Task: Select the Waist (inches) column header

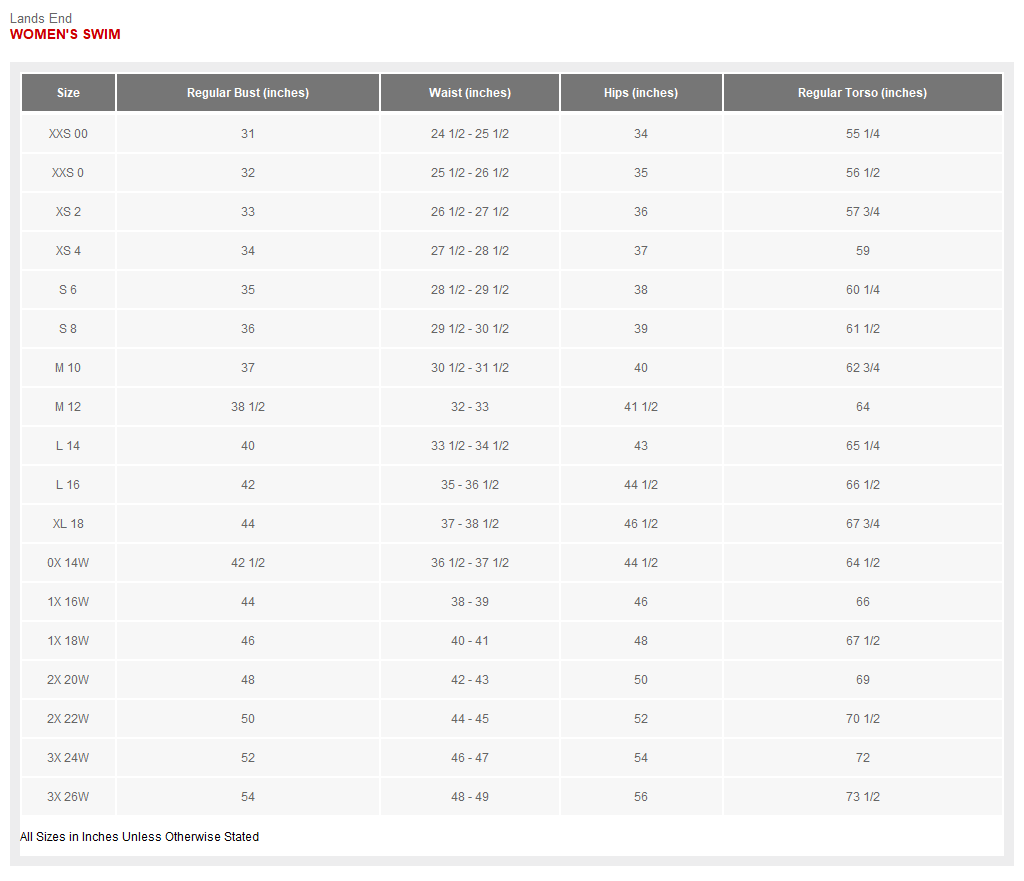Action: point(470,93)
